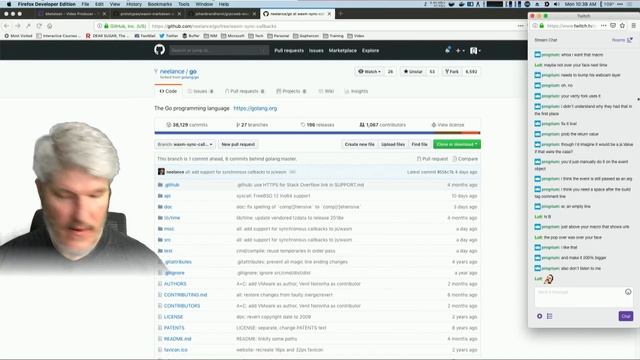Viewport: 640px width, 360px height.
Task: Click the message box in Twitch chat
Action: coord(584,297)
